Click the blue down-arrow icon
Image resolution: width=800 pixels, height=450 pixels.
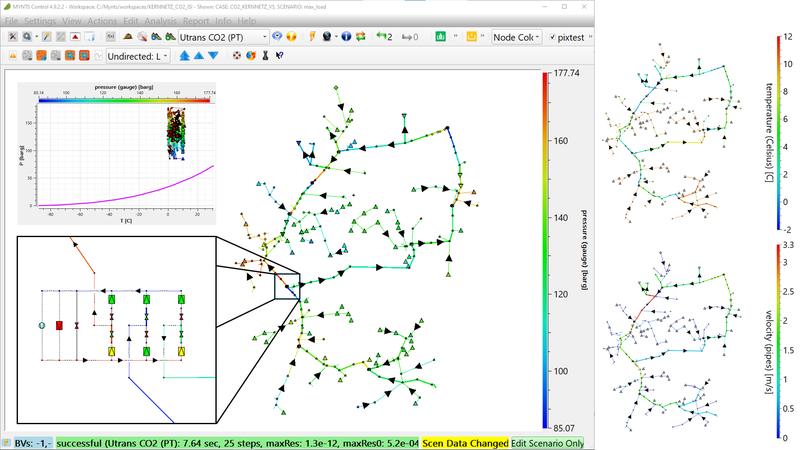click(213, 56)
